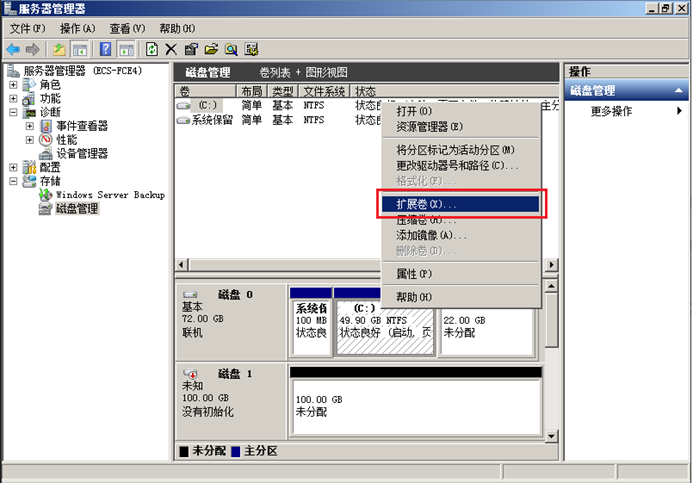Click the volume list right scroll arrow
Image resolution: width=693 pixels, height=483 pixels.
551,265
